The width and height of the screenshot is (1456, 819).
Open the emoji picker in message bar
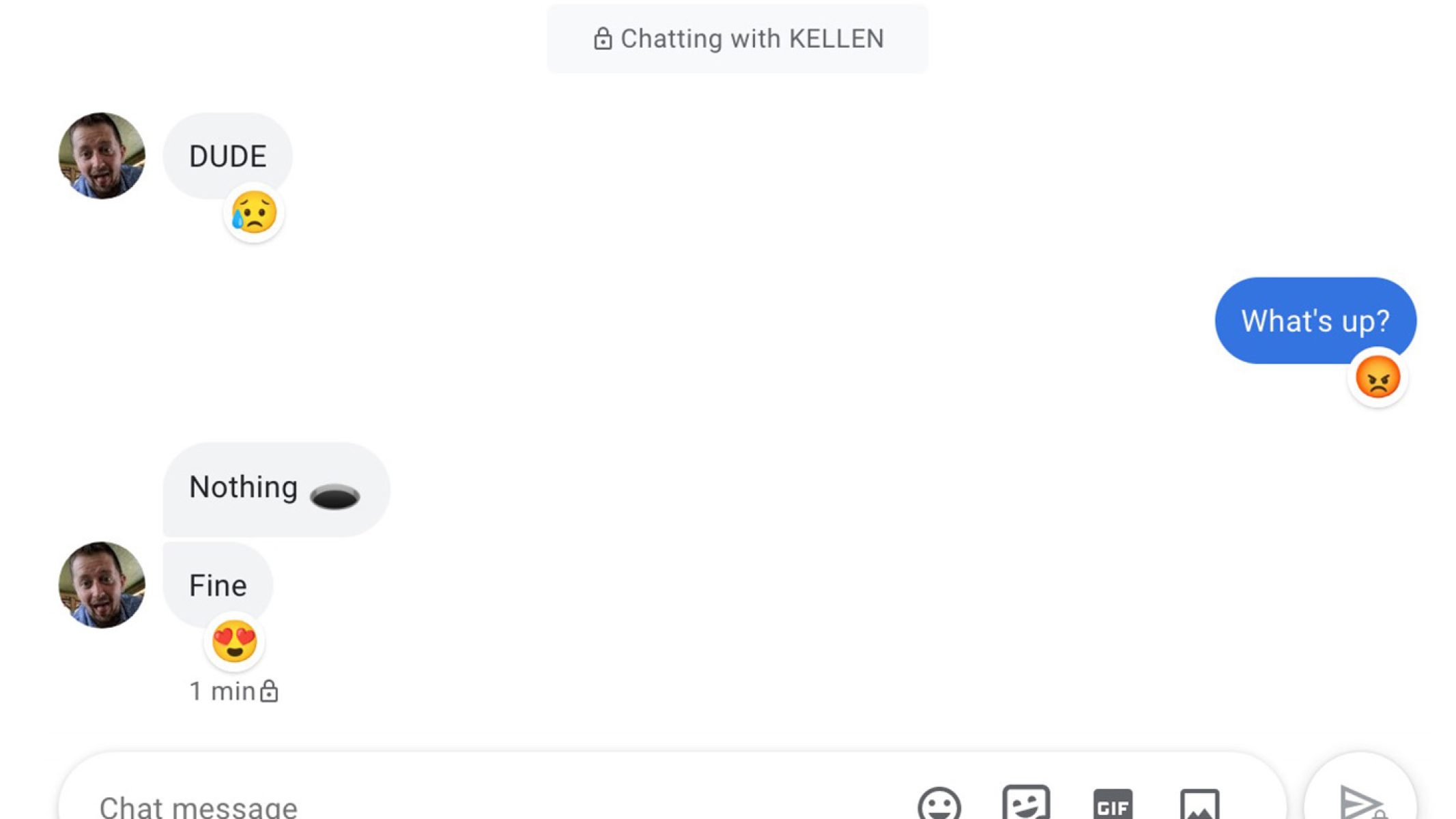pyautogui.click(x=939, y=804)
